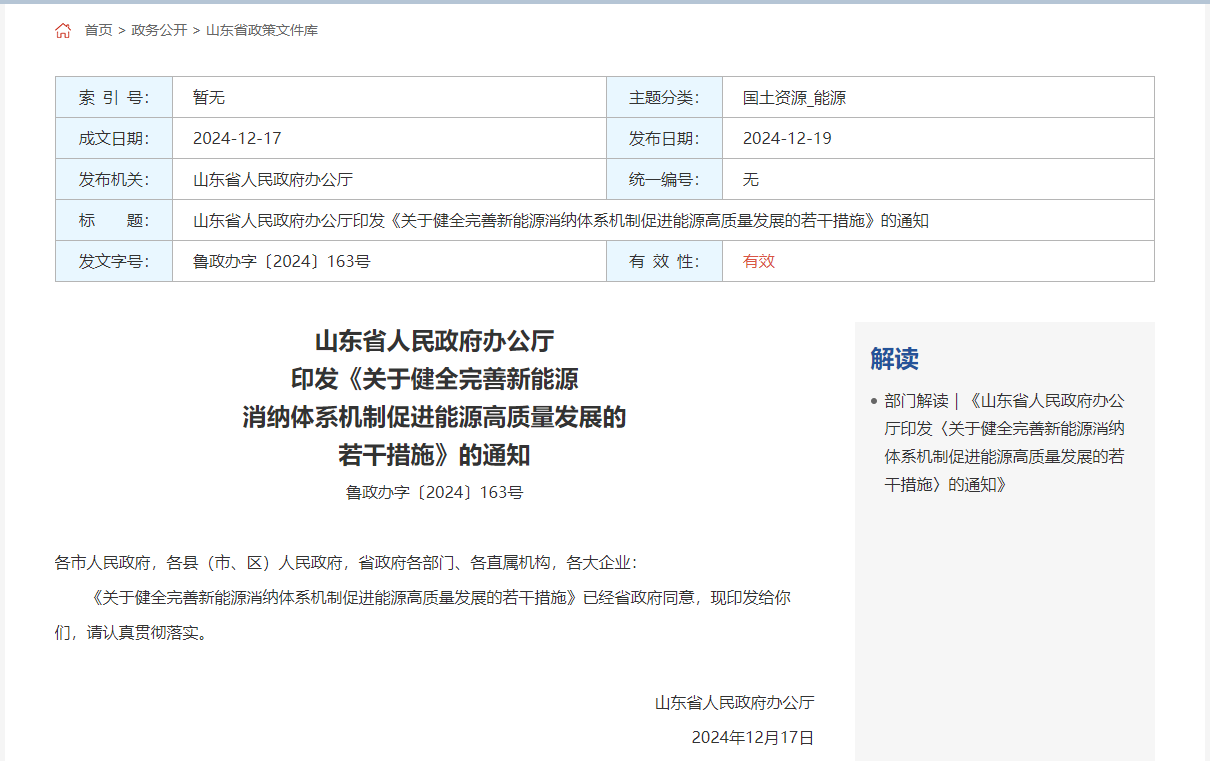
Task: Navigate to 山东省政策文件库 breadcrumb link
Action: [x=262, y=31]
